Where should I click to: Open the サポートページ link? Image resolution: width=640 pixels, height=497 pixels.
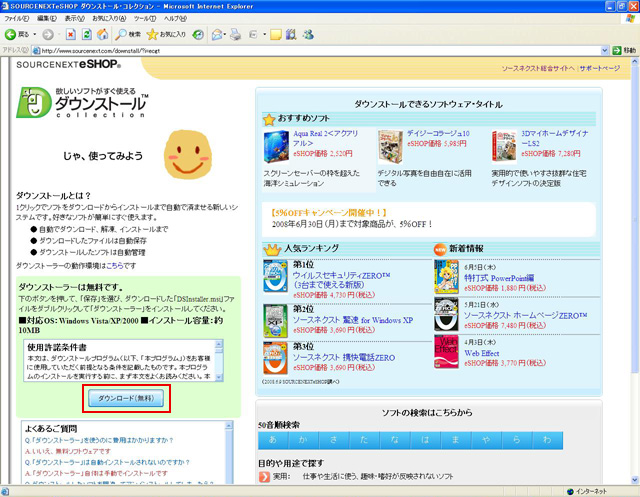point(600,68)
